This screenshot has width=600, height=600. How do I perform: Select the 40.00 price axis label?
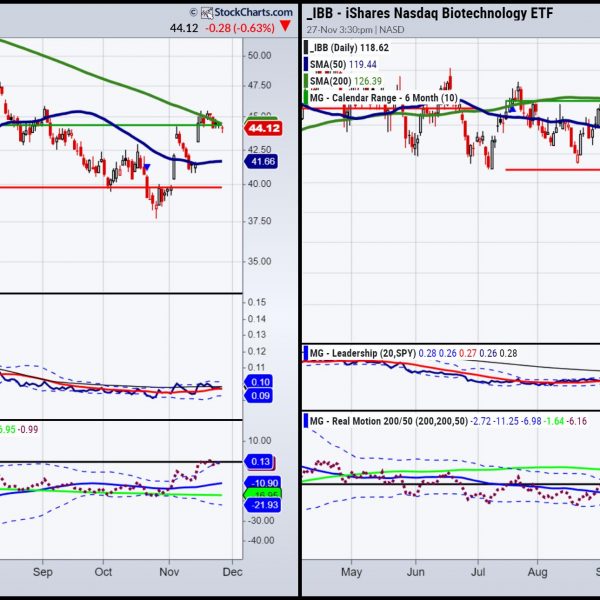(x=259, y=184)
